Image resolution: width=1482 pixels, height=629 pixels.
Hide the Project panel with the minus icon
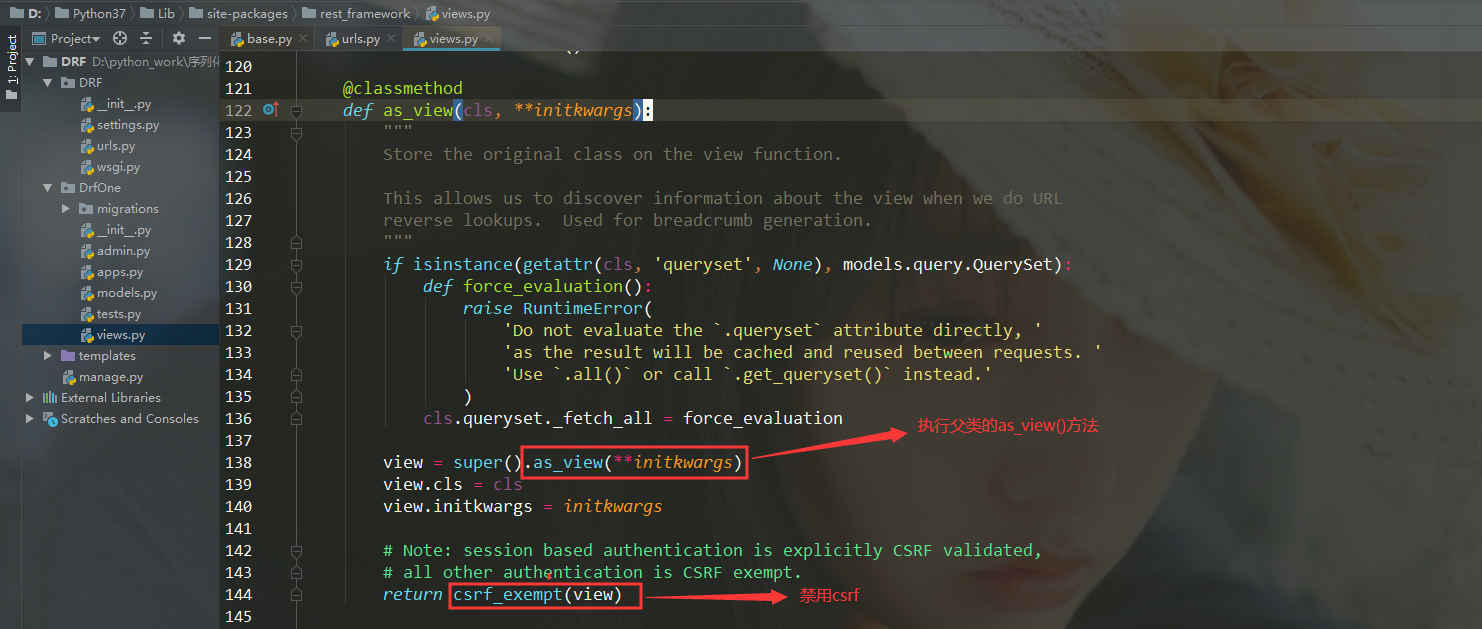[x=205, y=38]
